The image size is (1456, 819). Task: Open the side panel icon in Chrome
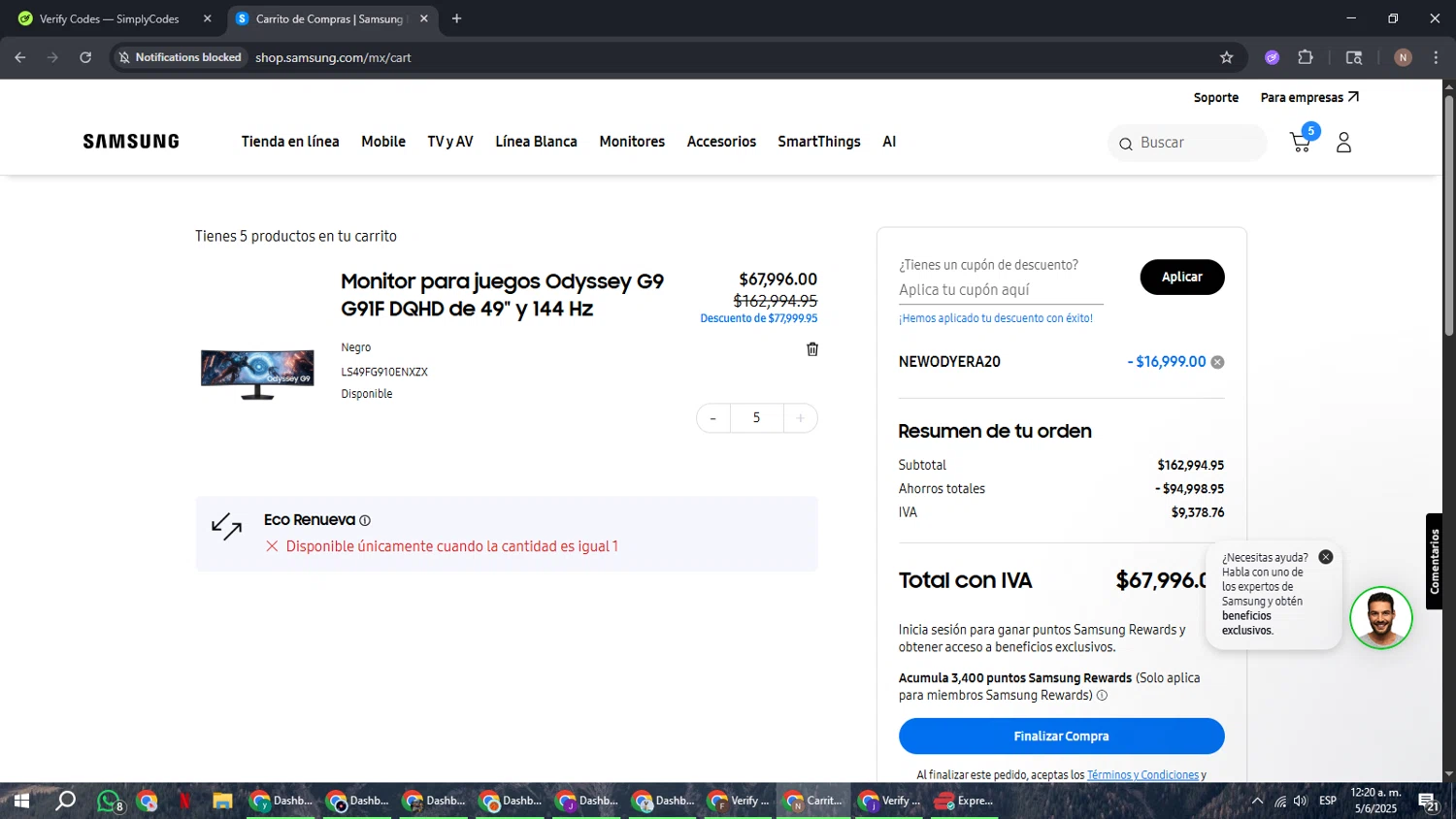[1354, 57]
